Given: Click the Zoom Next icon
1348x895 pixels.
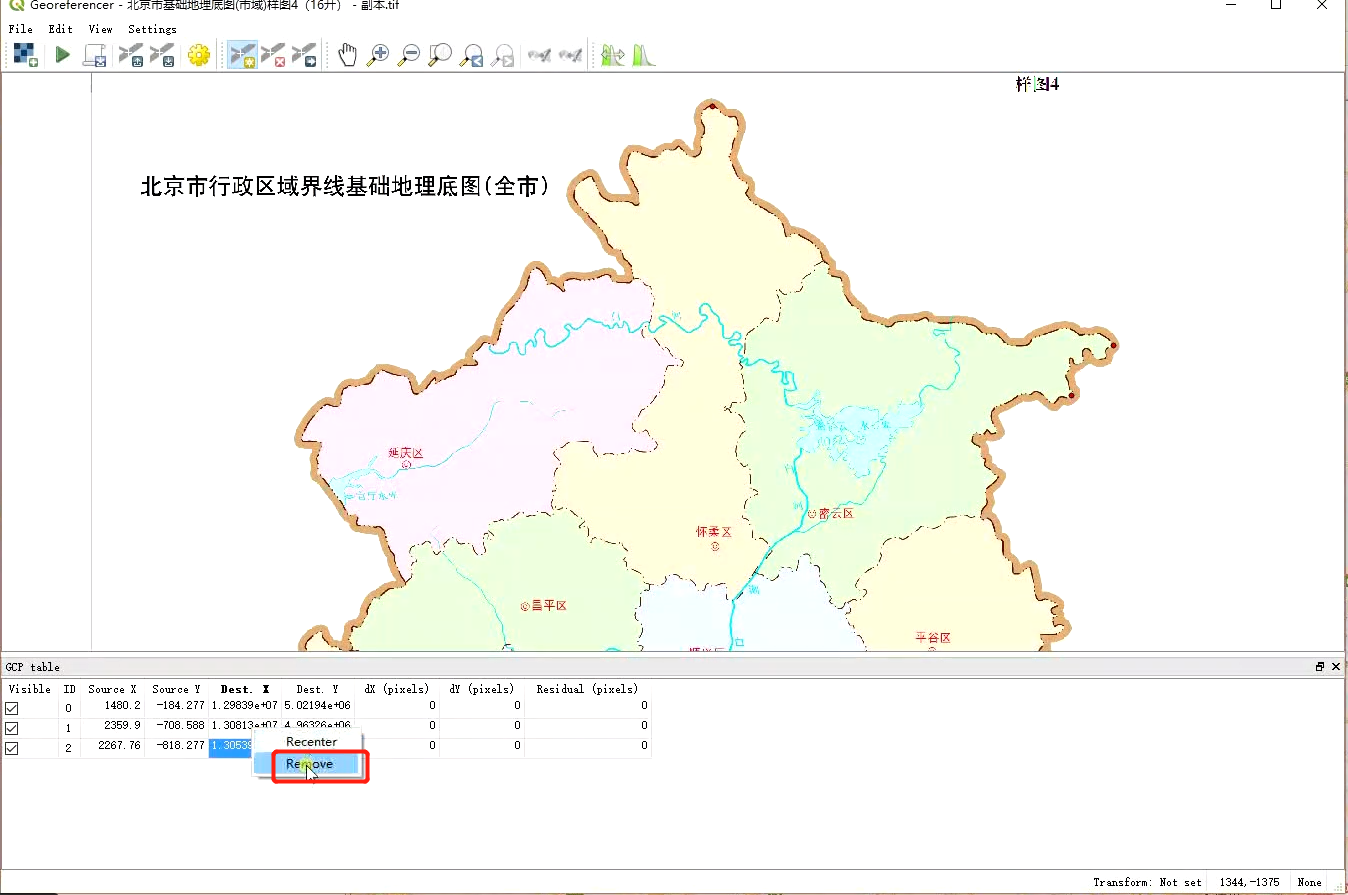Looking at the screenshot, I should [x=503, y=55].
